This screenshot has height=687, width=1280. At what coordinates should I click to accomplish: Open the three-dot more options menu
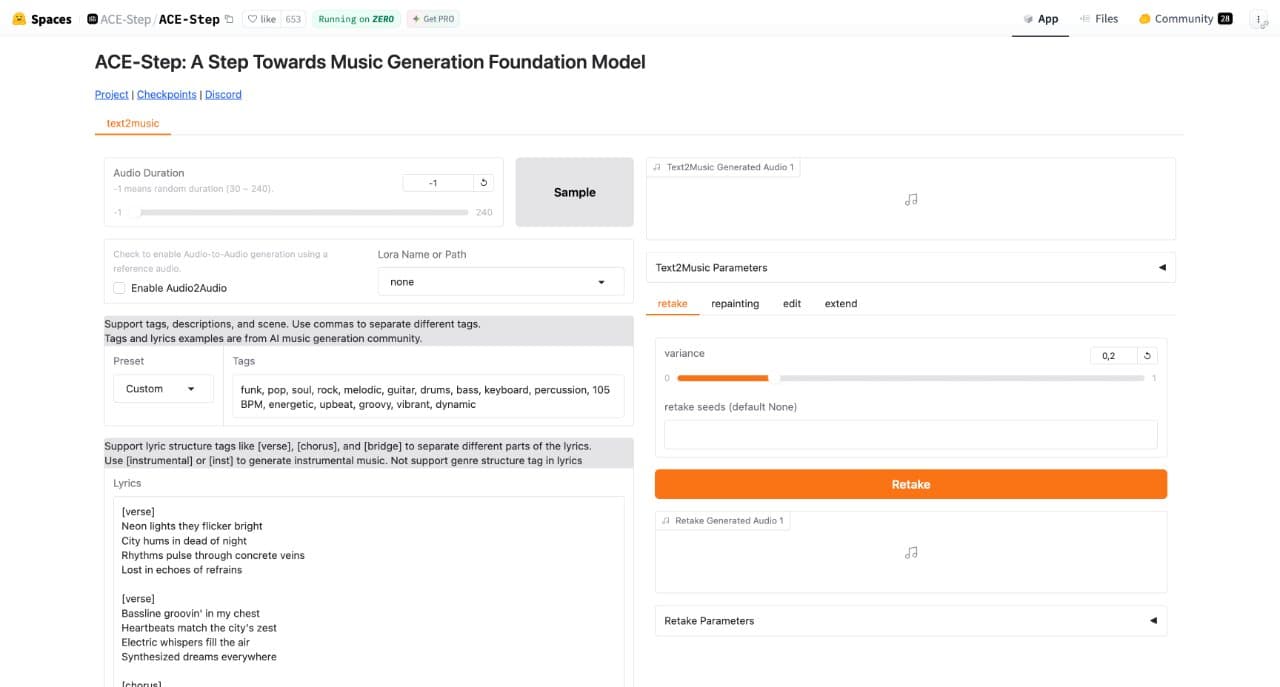(1260, 20)
